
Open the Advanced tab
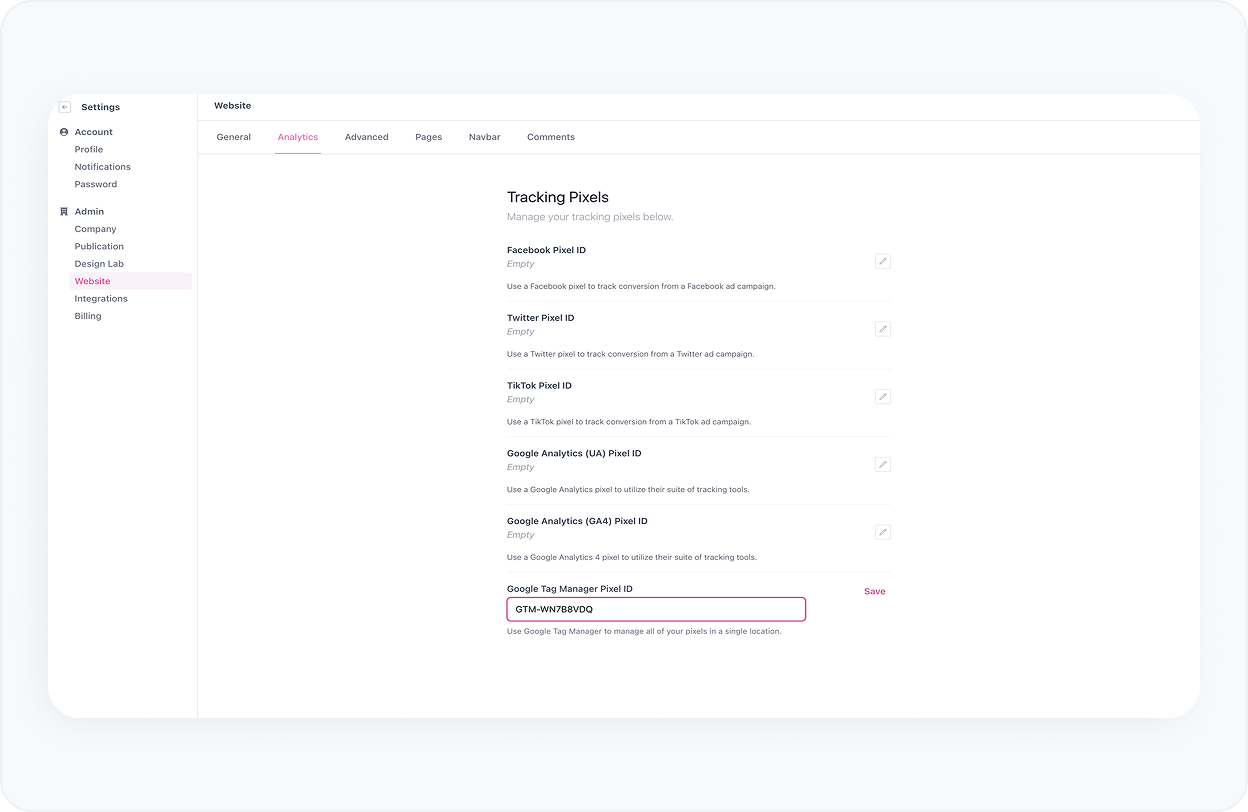366,137
